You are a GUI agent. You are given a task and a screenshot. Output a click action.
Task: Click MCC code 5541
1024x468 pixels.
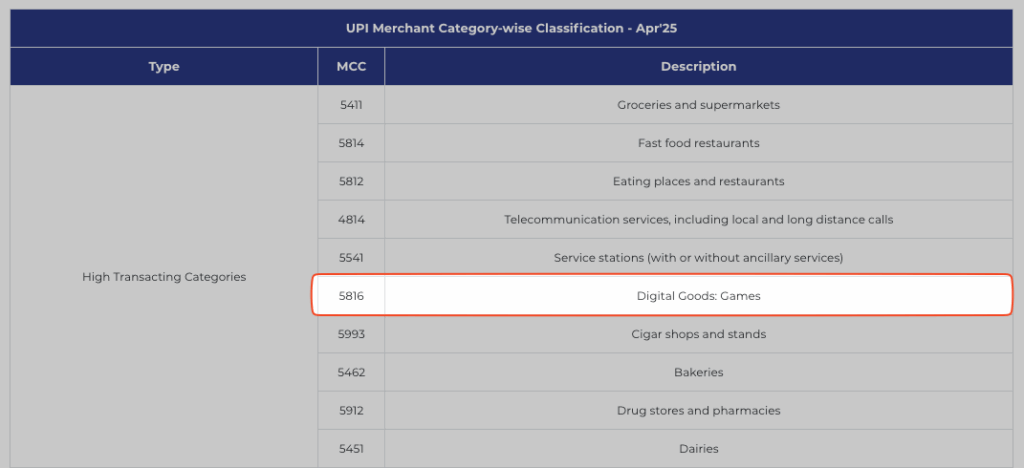coord(351,257)
